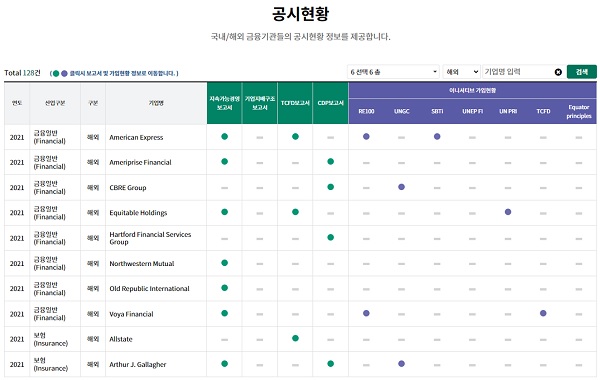Click Equitable Holdings UN PRI purple dot

coord(508,212)
